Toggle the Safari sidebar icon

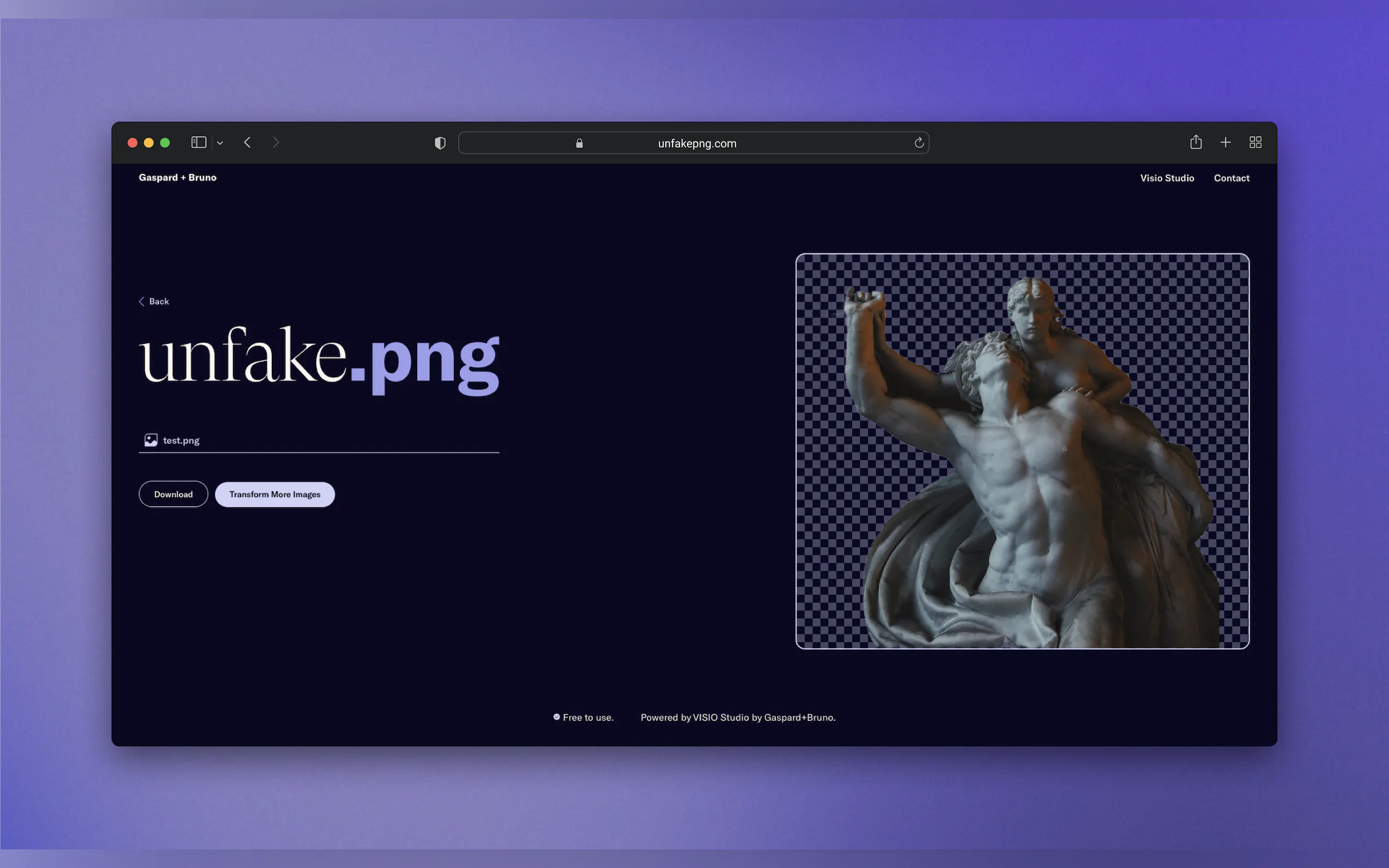pos(199,142)
